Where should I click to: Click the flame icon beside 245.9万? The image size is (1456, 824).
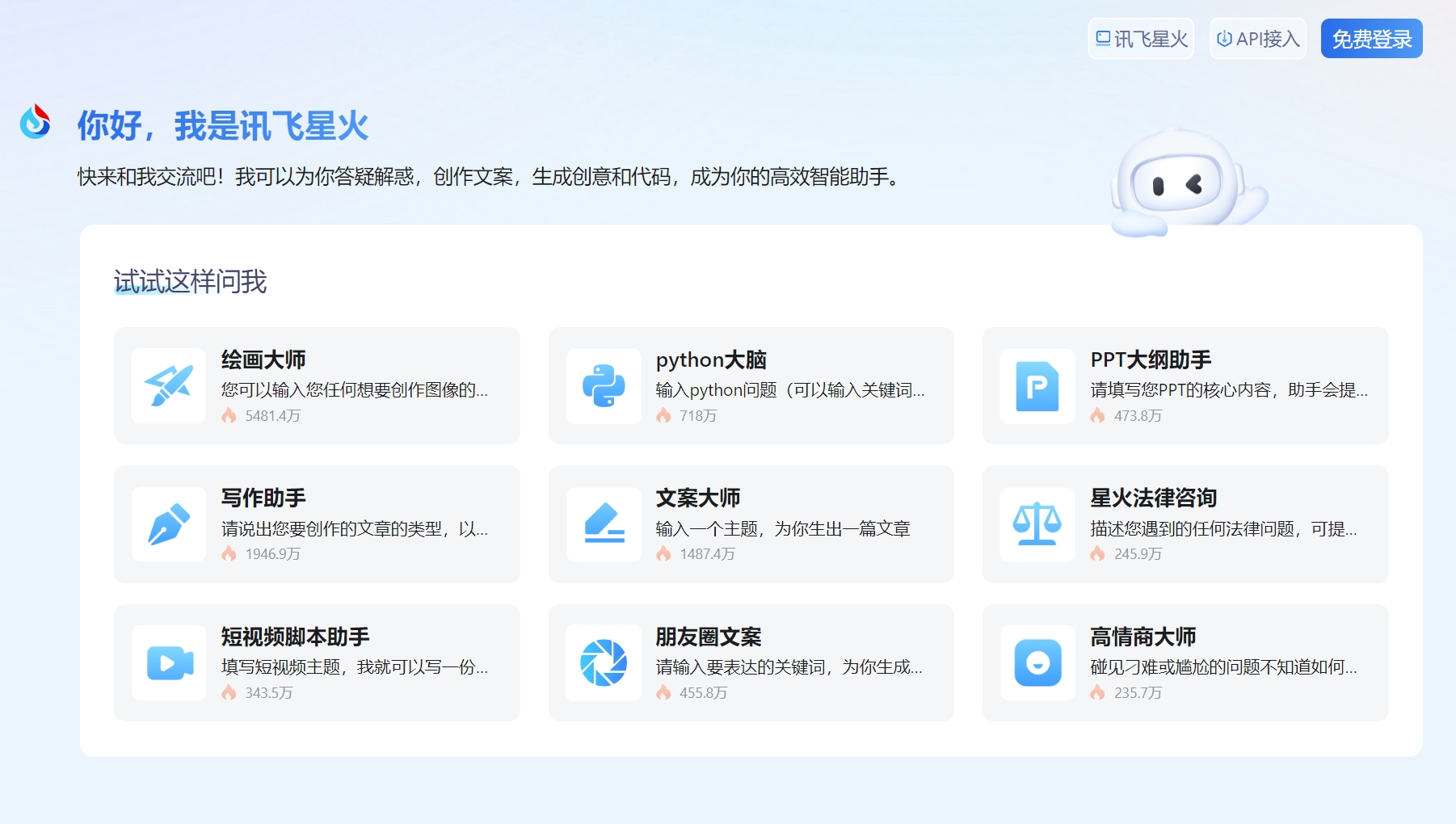coord(1097,553)
